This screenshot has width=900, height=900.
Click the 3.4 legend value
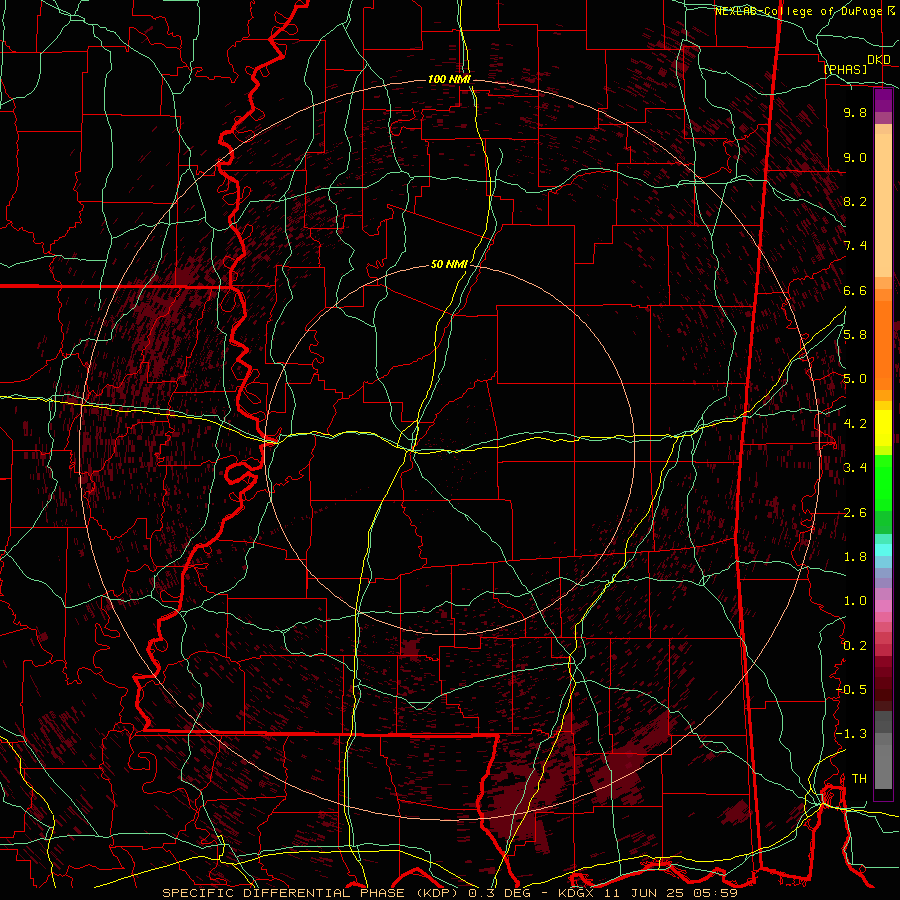pos(855,468)
